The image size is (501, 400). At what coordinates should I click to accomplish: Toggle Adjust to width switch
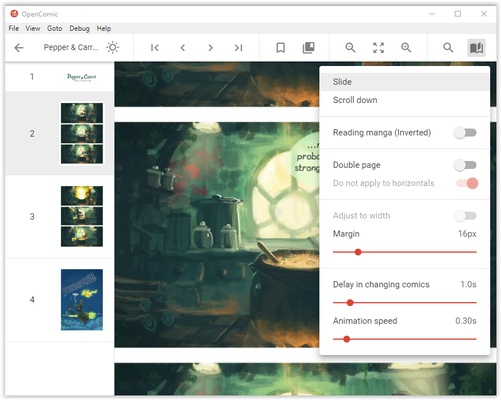tap(465, 216)
